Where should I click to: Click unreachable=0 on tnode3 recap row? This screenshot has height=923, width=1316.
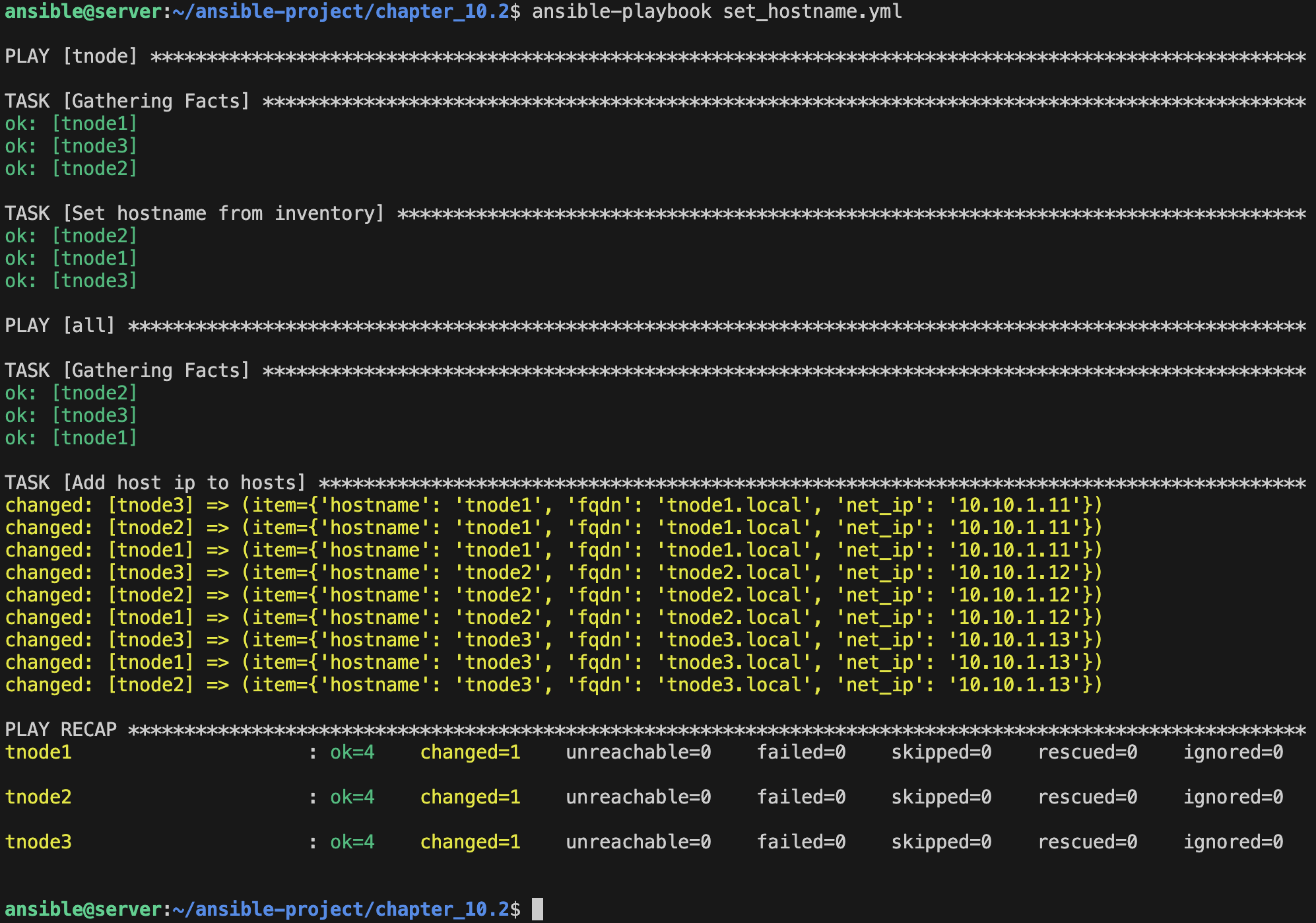[638, 842]
